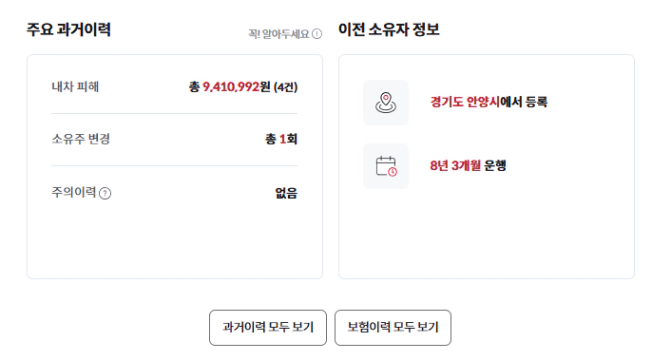
Task: Click the 8년 3개월 red highlighted duration
Action: pos(455,166)
